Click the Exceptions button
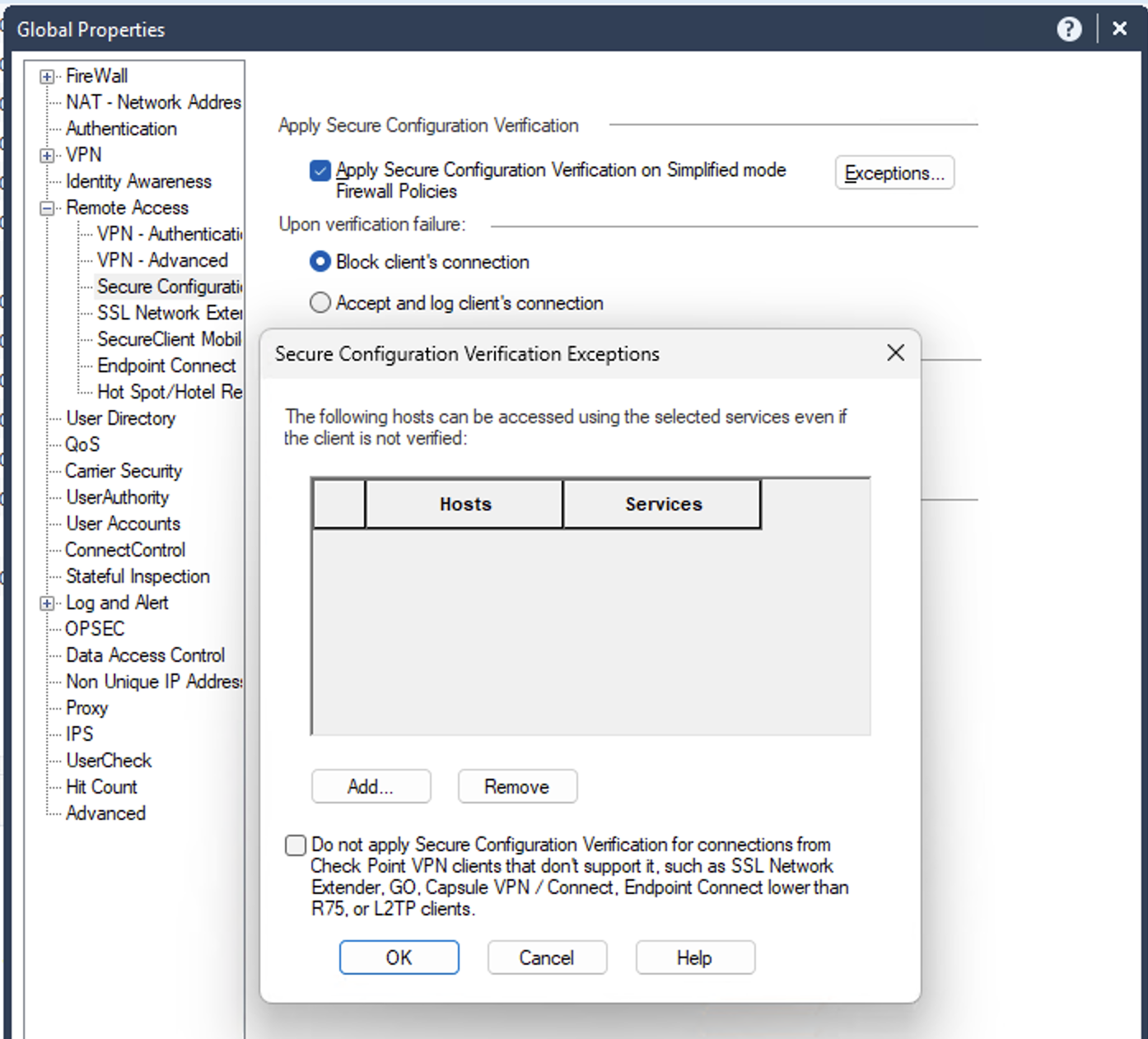1148x1039 pixels. [894, 172]
